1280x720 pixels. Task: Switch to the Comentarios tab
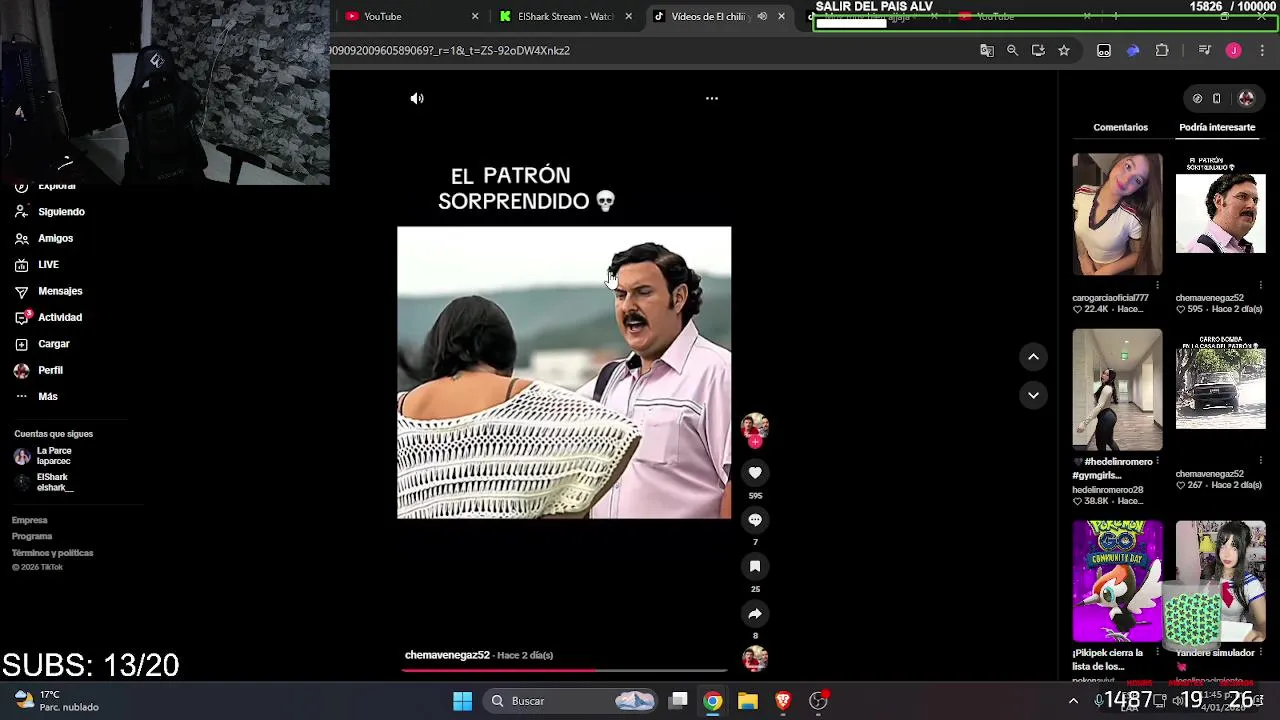pyautogui.click(x=1120, y=127)
